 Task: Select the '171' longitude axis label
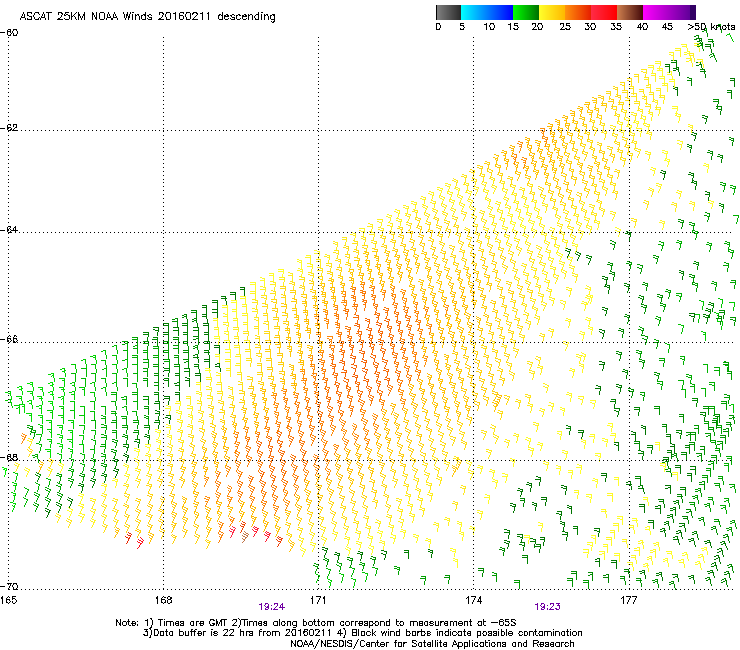(318, 600)
